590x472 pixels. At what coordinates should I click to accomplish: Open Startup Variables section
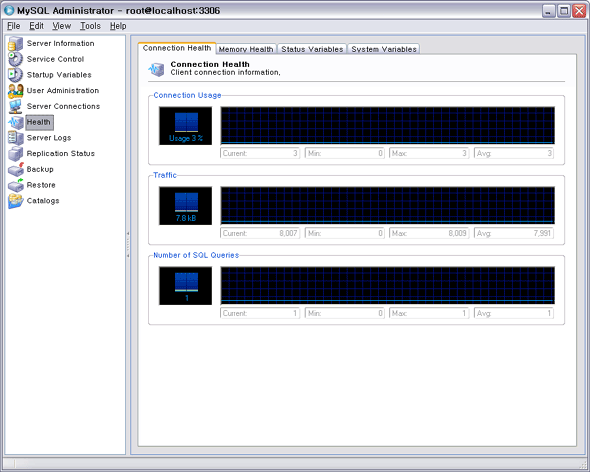pyautogui.click(x=59, y=75)
